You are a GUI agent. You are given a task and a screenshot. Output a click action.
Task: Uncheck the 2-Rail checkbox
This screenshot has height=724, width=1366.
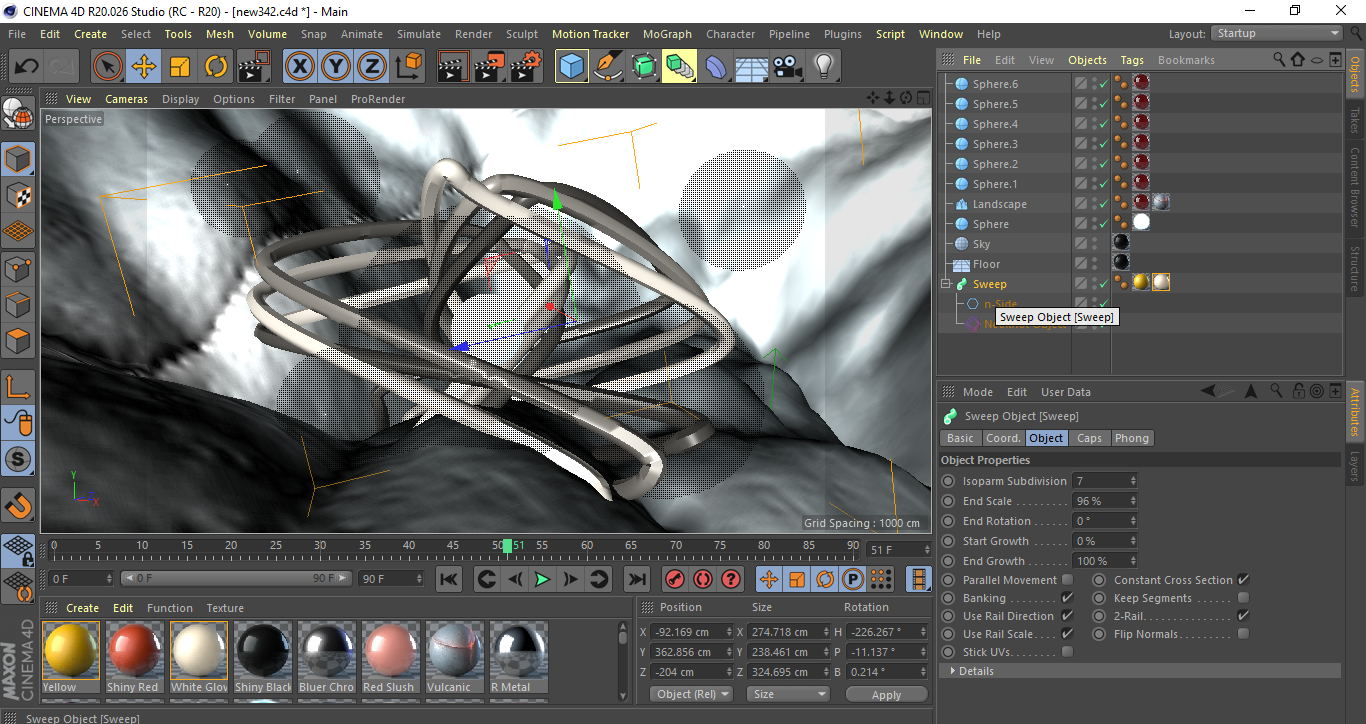point(1243,616)
